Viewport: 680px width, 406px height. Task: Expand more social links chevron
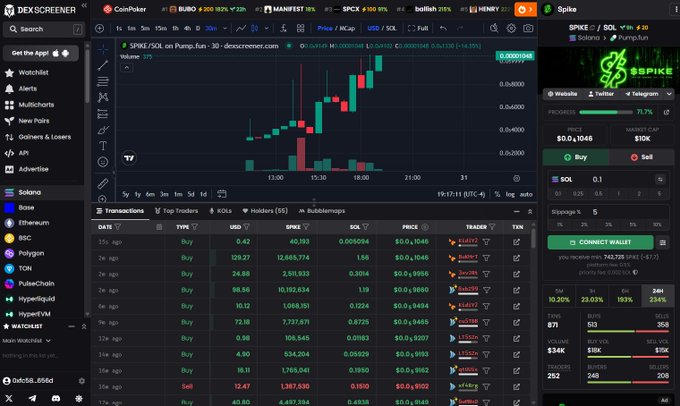coord(669,94)
